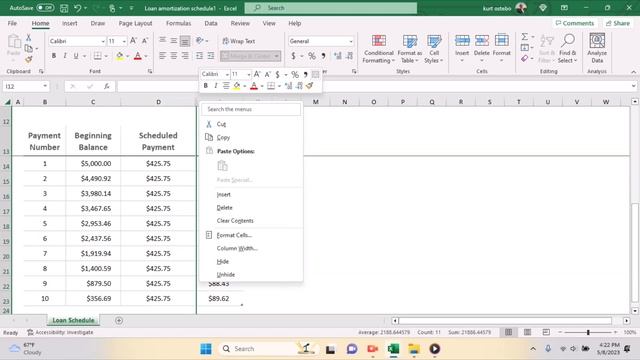
Task: Click the mini toolbar Font Color A
Action: [253, 86]
